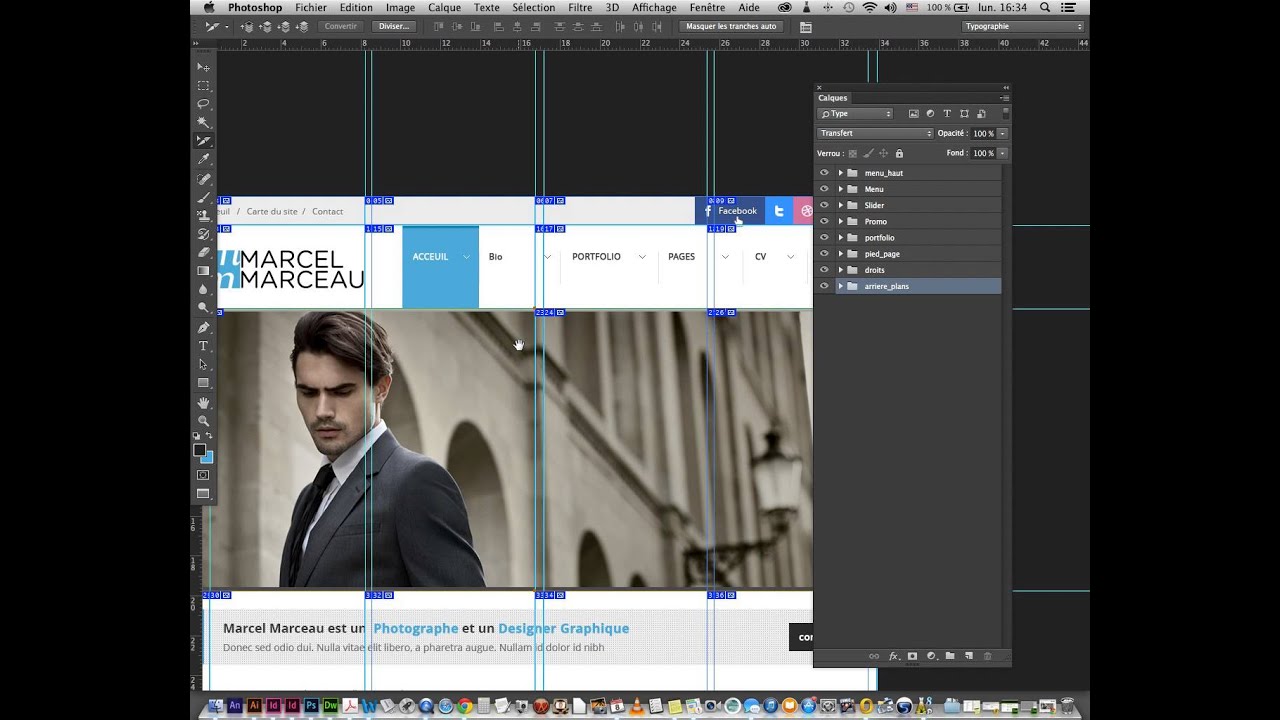This screenshot has height=720, width=1280.
Task: Open the Transfert blend mode dropdown
Action: pyautogui.click(x=875, y=133)
